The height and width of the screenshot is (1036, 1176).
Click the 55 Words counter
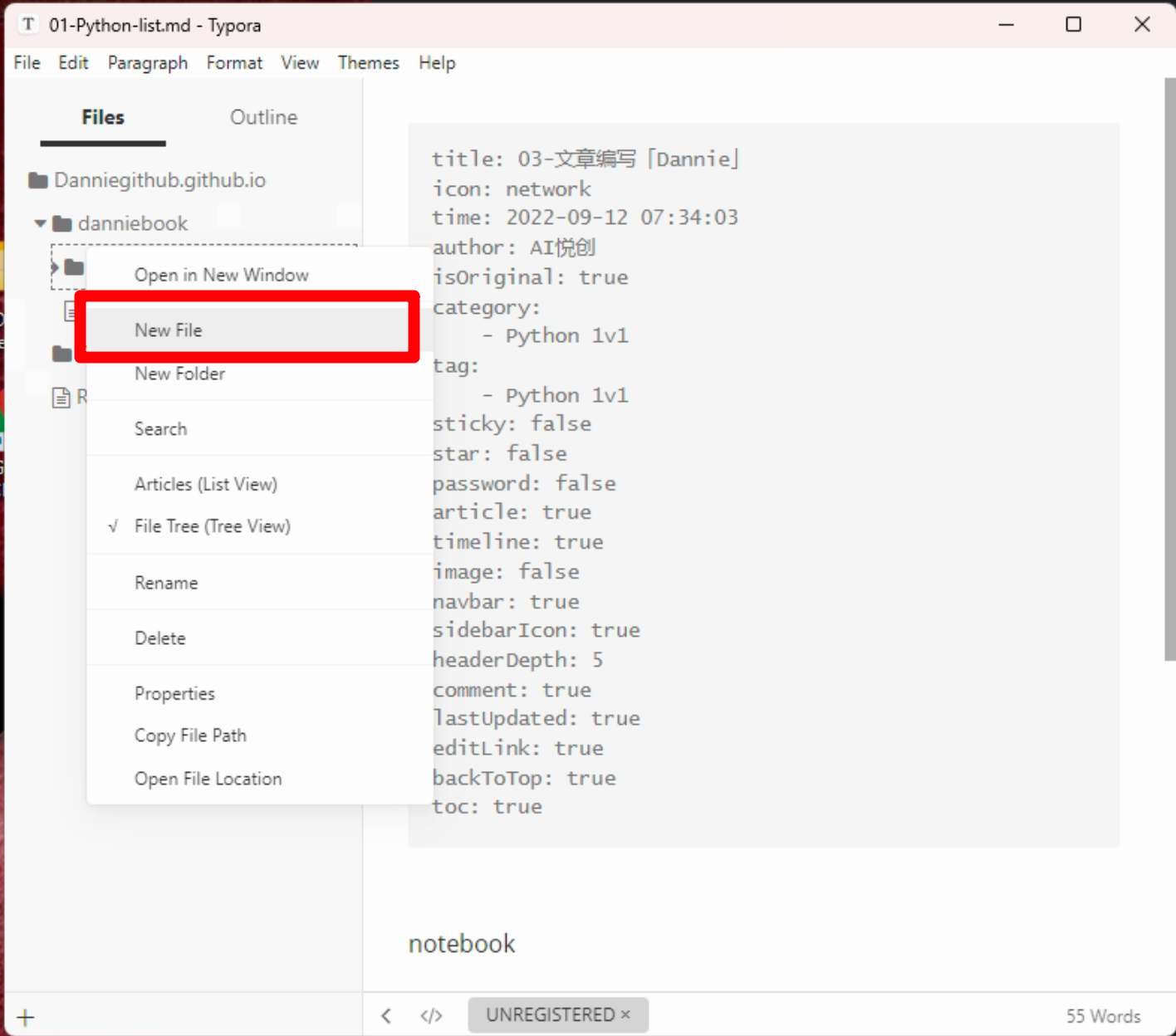(1103, 1016)
